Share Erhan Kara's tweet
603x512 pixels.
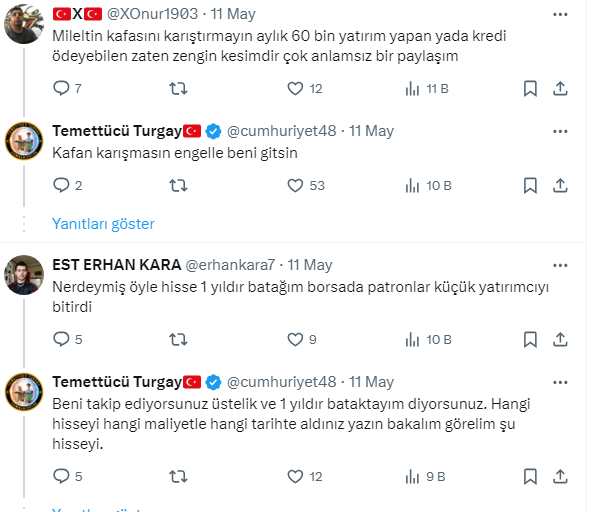(560, 339)
